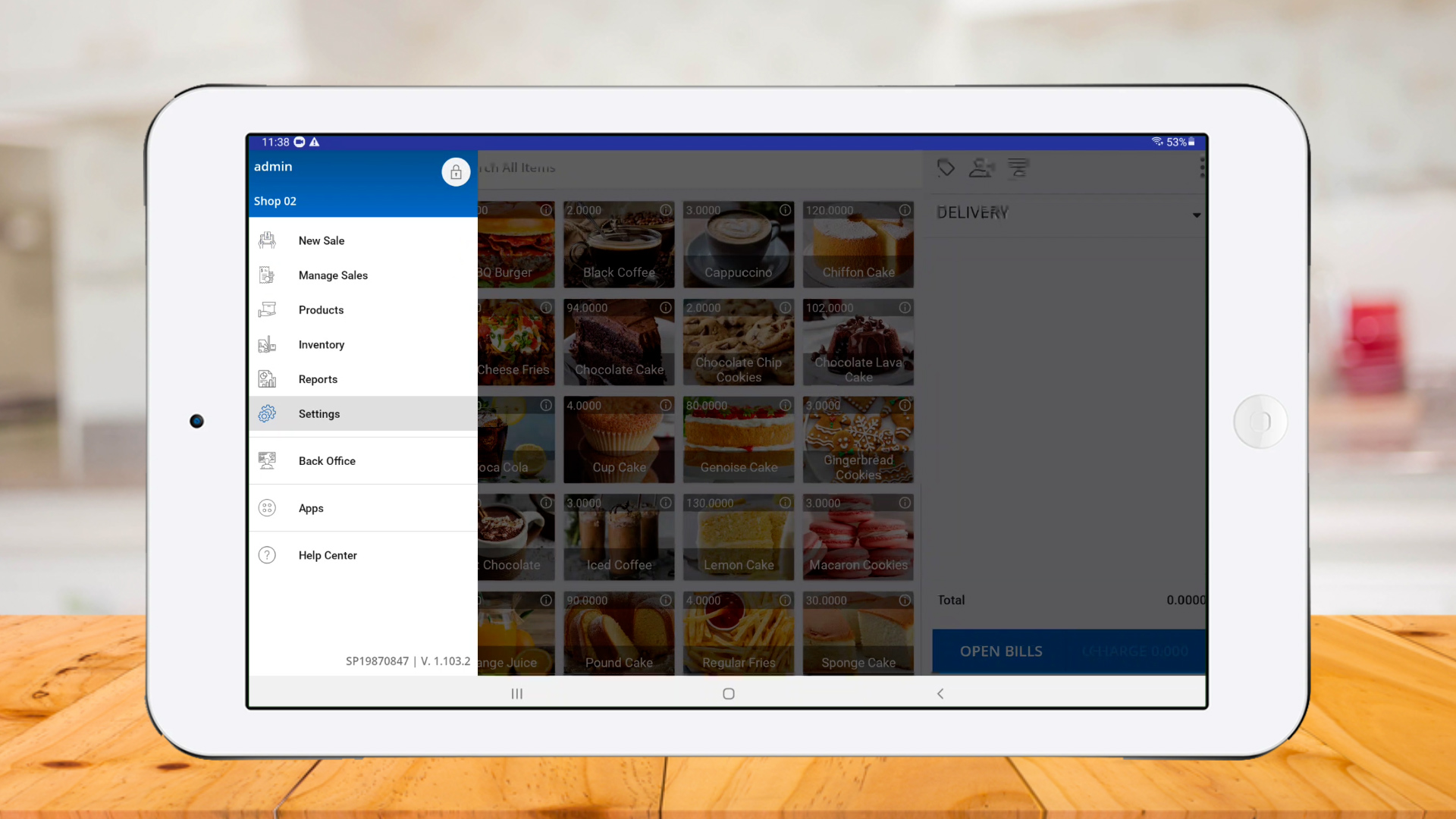Image resolution: width=1456 pixels, height=819 pixels.
Task: Open Android recent apps button
Action: (x=517, y=694)
